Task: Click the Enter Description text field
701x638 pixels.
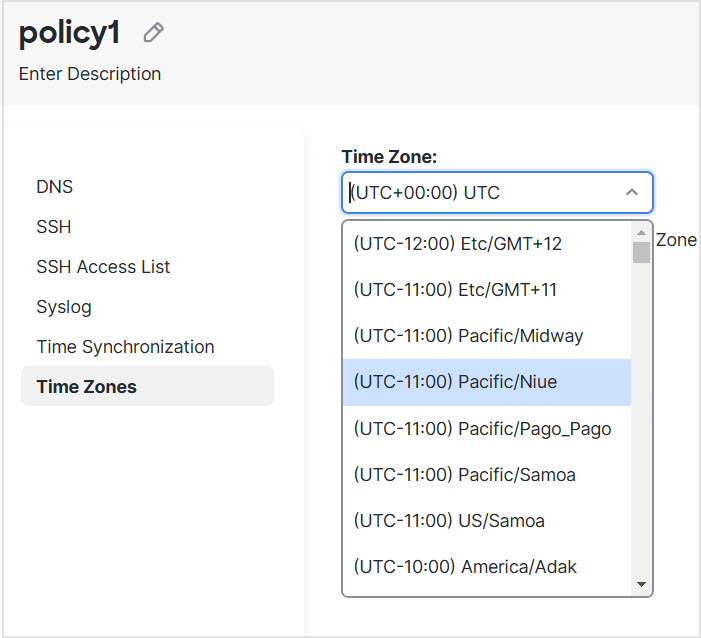Action: 90,74
